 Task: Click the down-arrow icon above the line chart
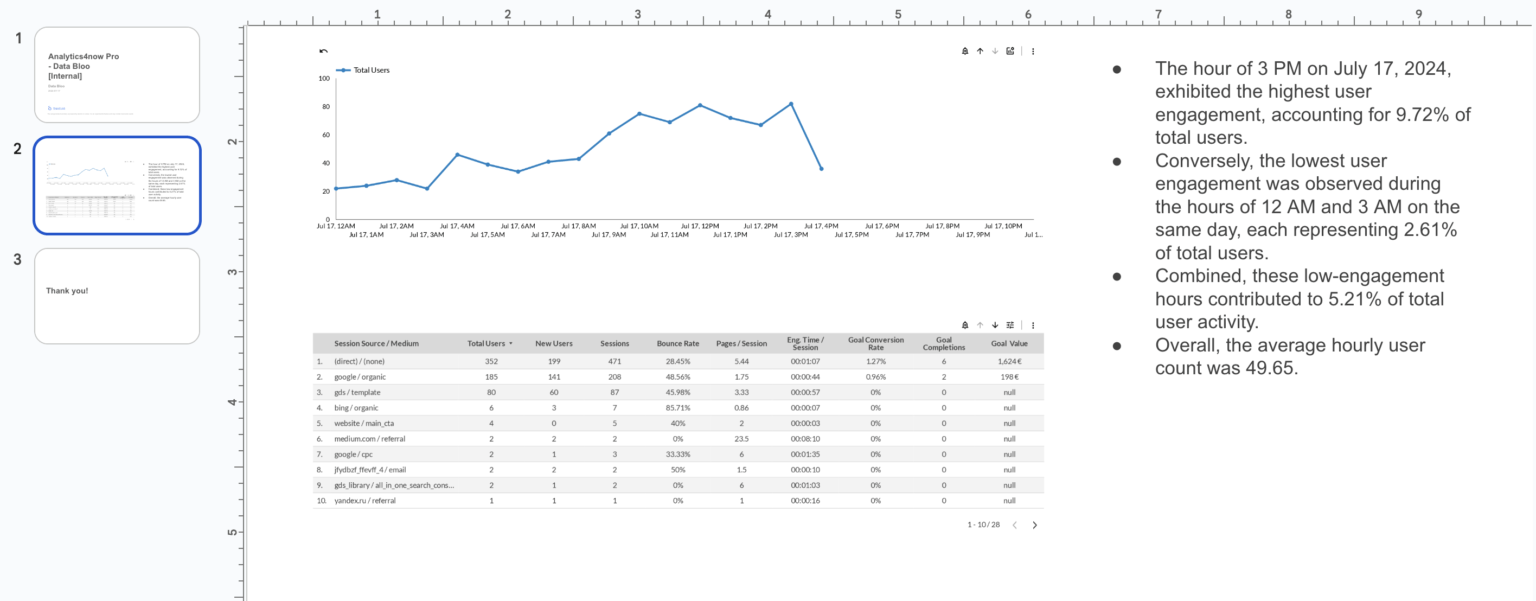pos(995,51)
